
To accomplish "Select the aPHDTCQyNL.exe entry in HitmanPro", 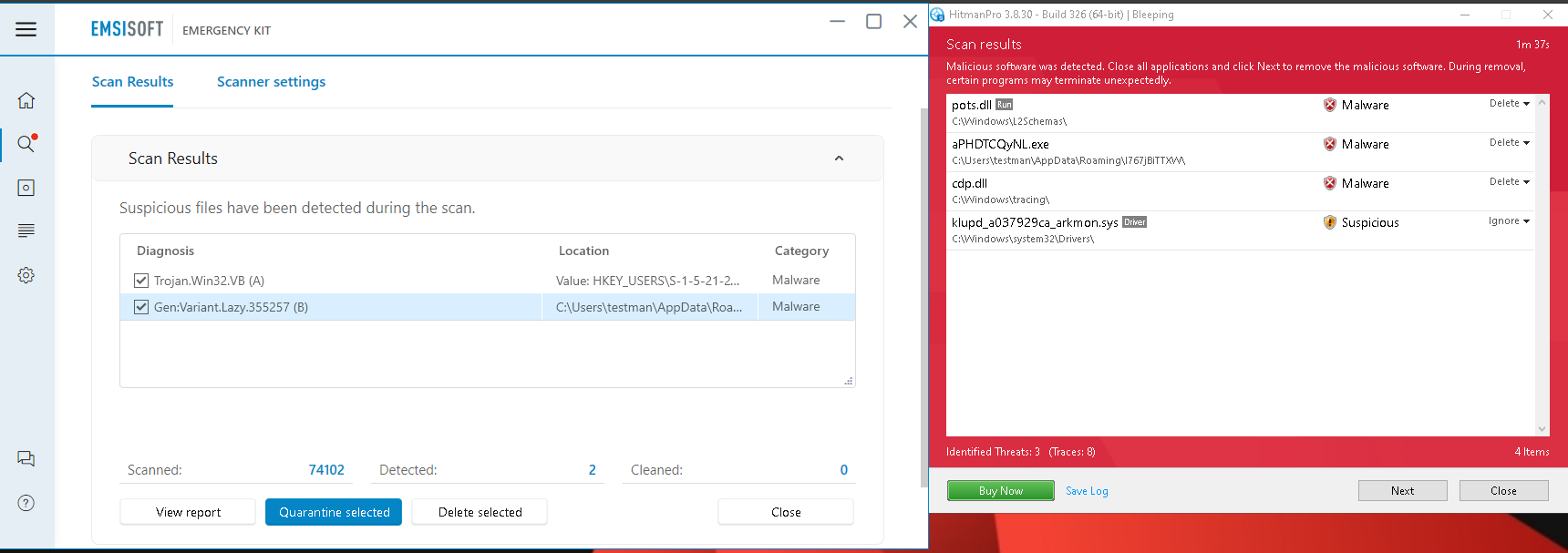I will (1240, 152).
